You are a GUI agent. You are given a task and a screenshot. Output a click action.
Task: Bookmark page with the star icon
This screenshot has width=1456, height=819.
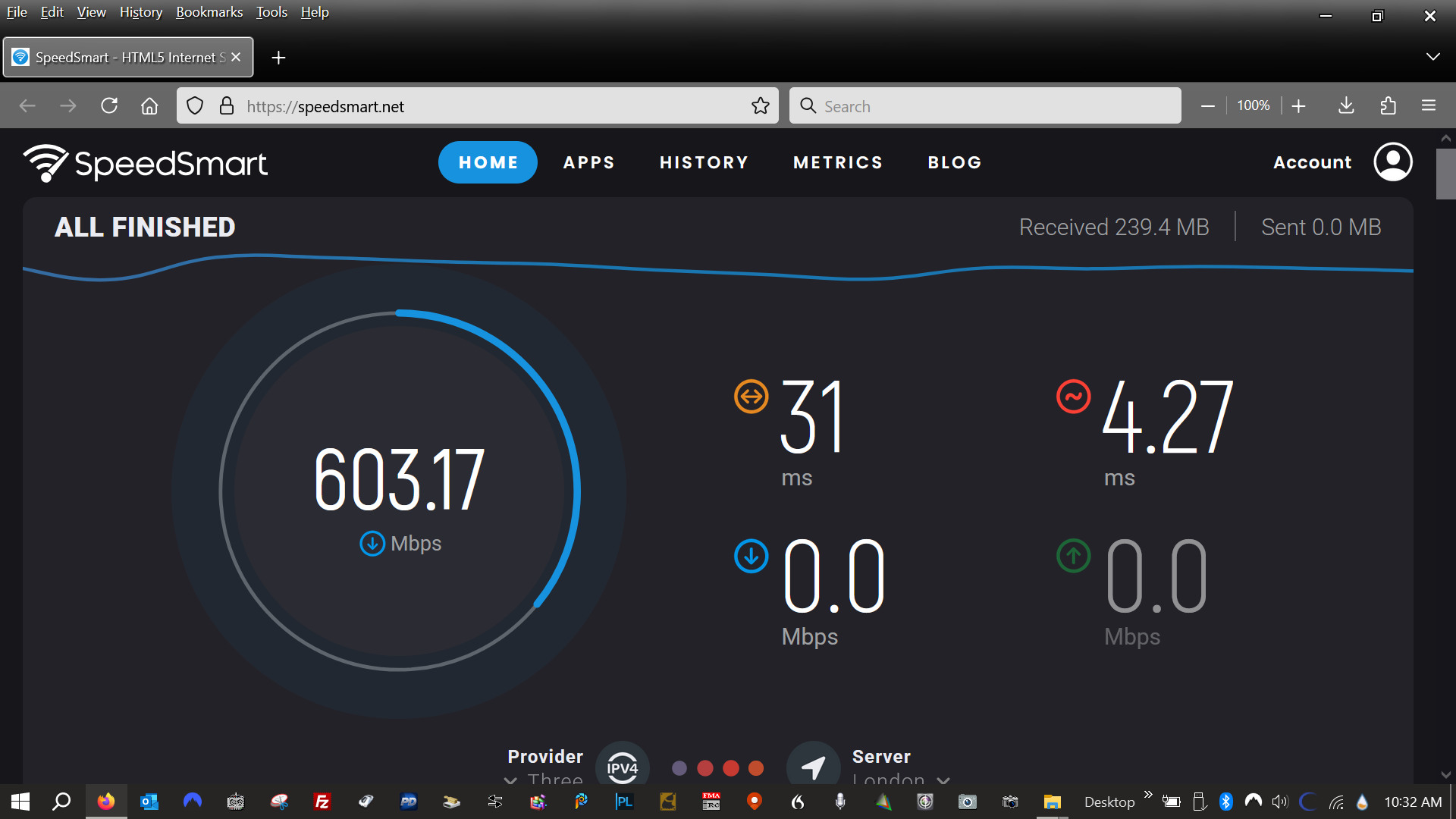(x=760, y=106)
